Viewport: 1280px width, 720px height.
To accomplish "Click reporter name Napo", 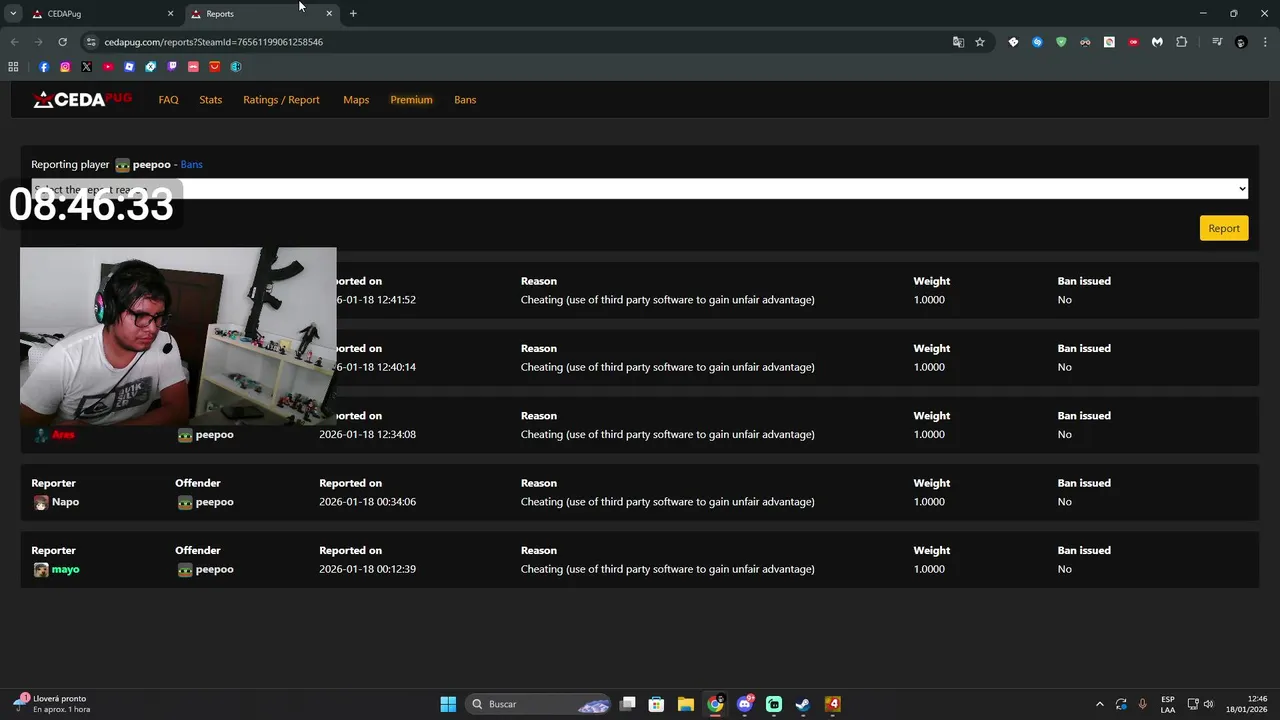I will [65, 502].
